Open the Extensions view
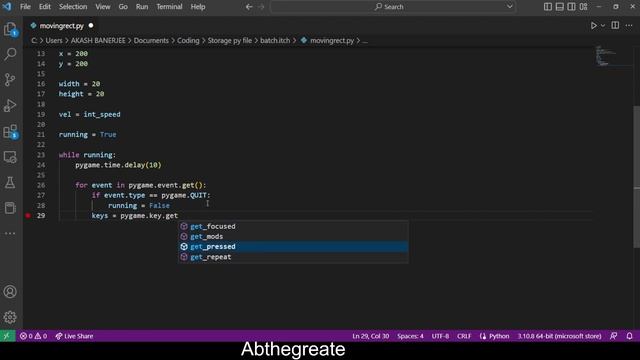Screen dimensions: 640x360 pyautogui.click(x=10, y=131)
